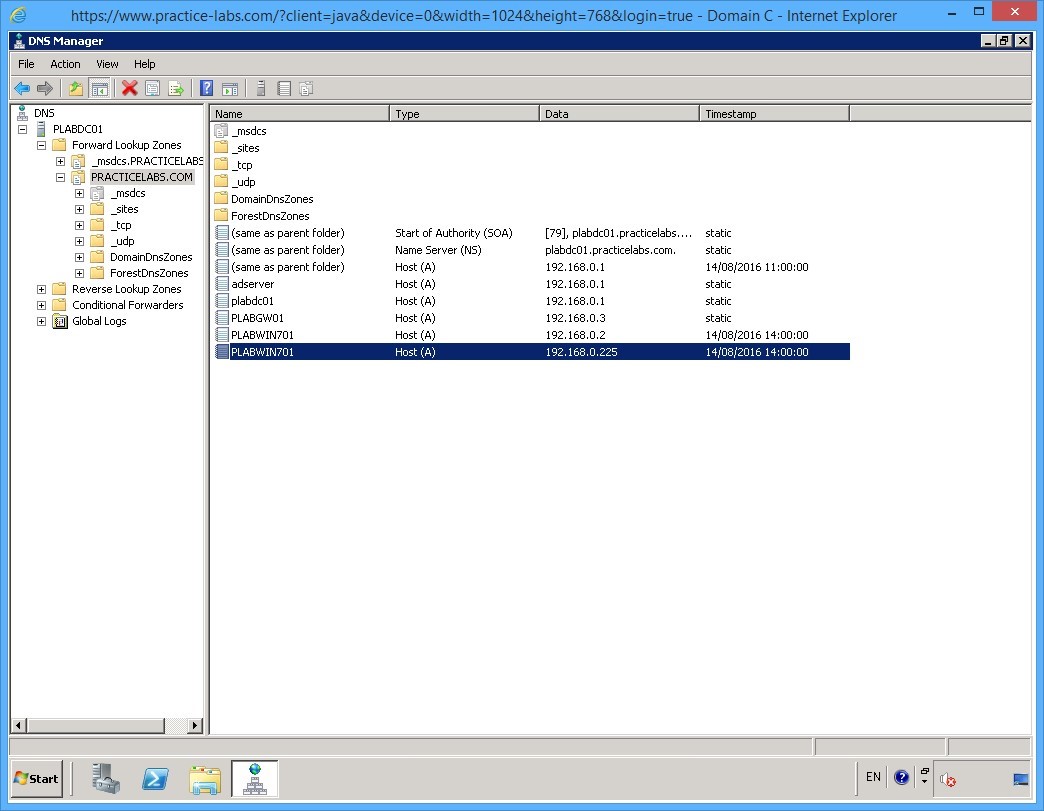Screen dimensions: 1044x811
Task: Toggle the console tree pane visibility
Action: coord(100,88)
